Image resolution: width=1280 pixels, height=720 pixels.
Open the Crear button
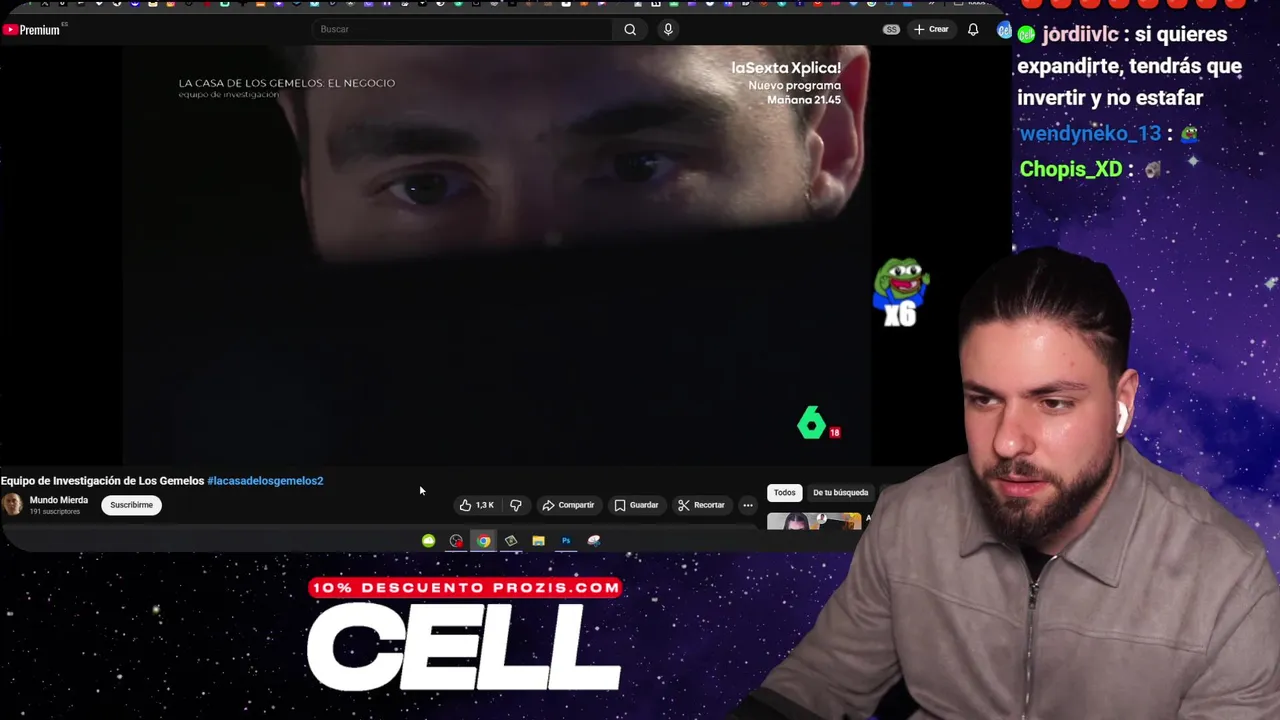click(x=931, y=29)
